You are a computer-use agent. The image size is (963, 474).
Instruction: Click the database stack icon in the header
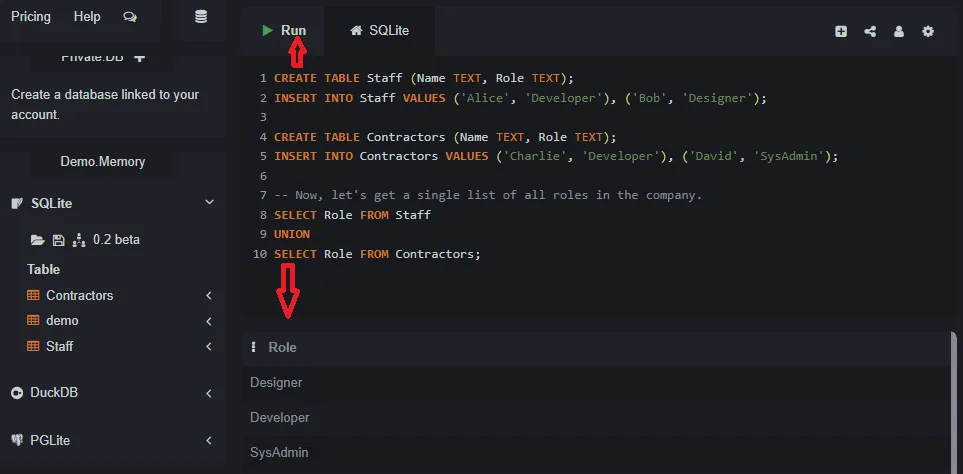tap(201, 17)
